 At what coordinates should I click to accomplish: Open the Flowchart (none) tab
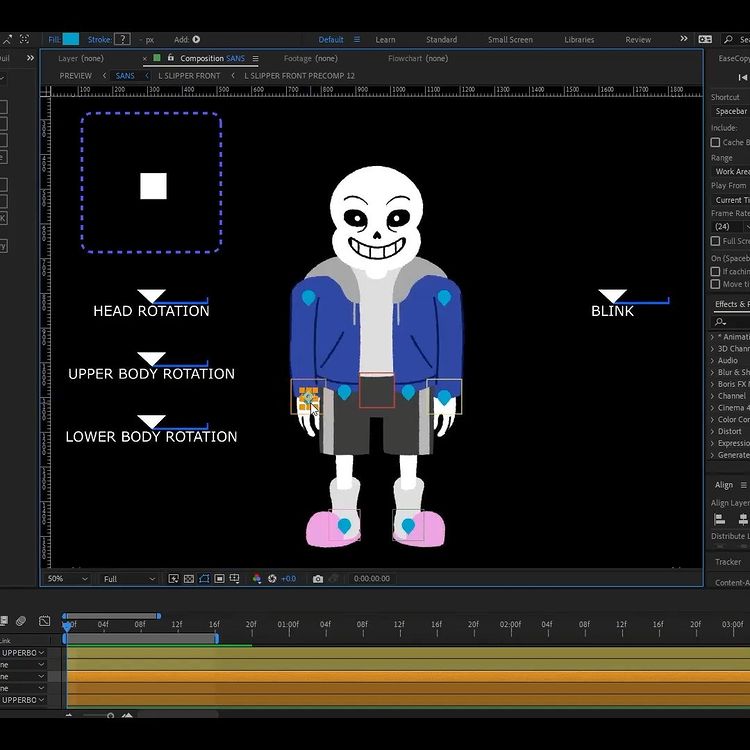coord(418,58)
